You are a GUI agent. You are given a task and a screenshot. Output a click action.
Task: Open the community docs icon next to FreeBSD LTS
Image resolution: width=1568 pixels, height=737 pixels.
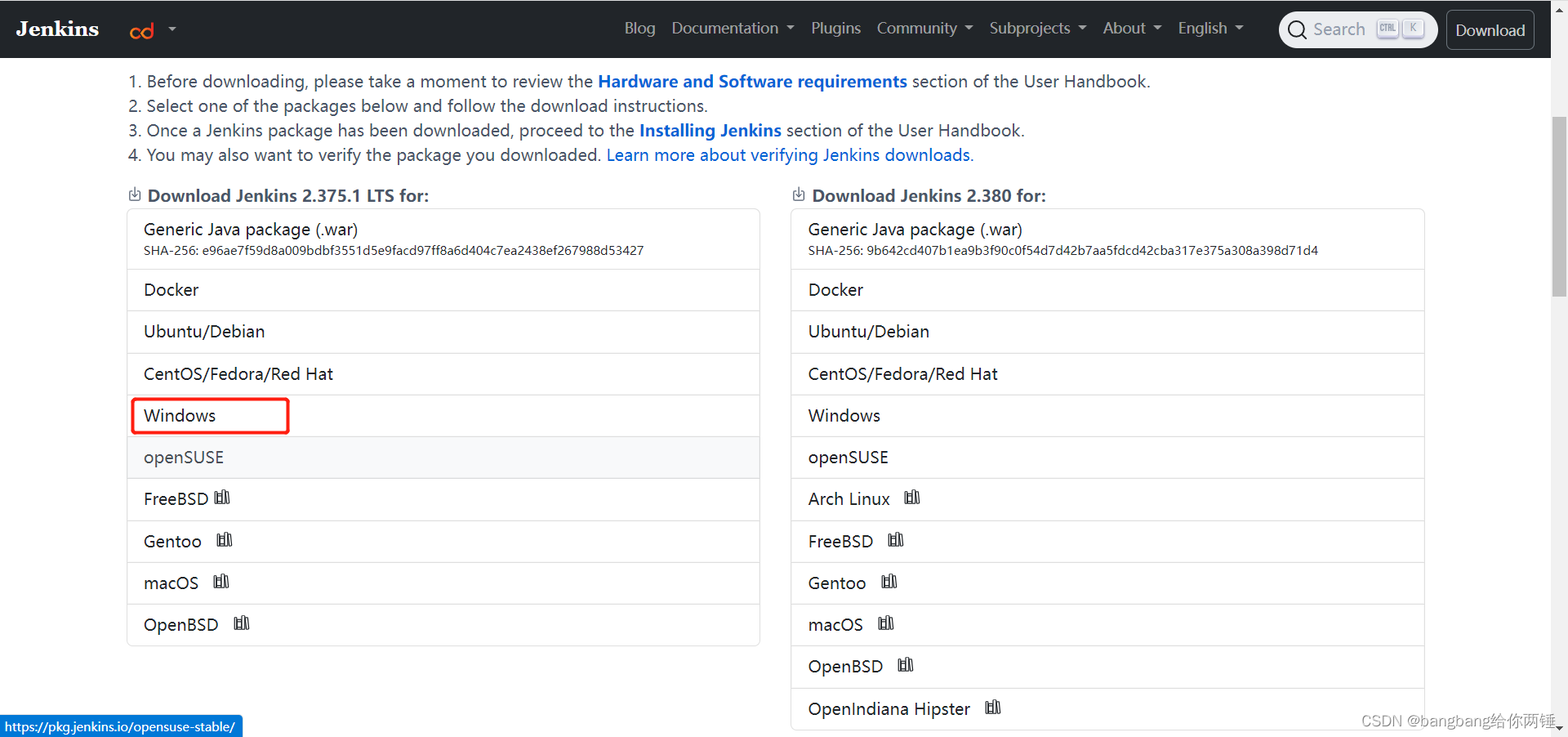point(221,498)
